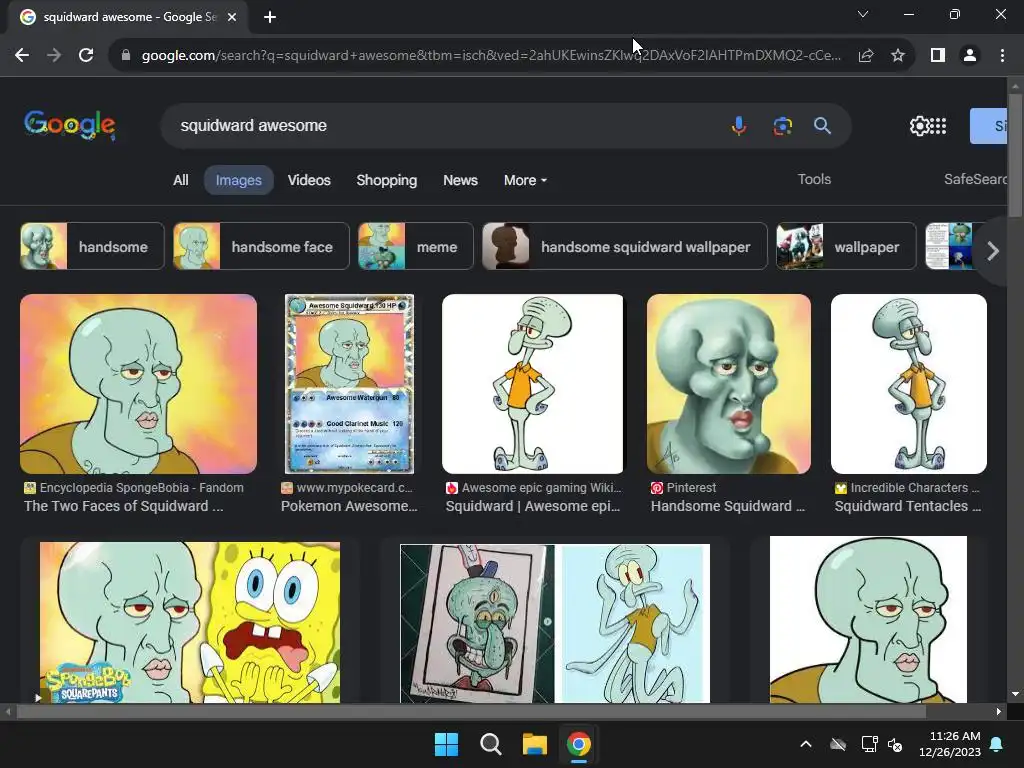Click the scrollbar right arrow

point(999,712)
